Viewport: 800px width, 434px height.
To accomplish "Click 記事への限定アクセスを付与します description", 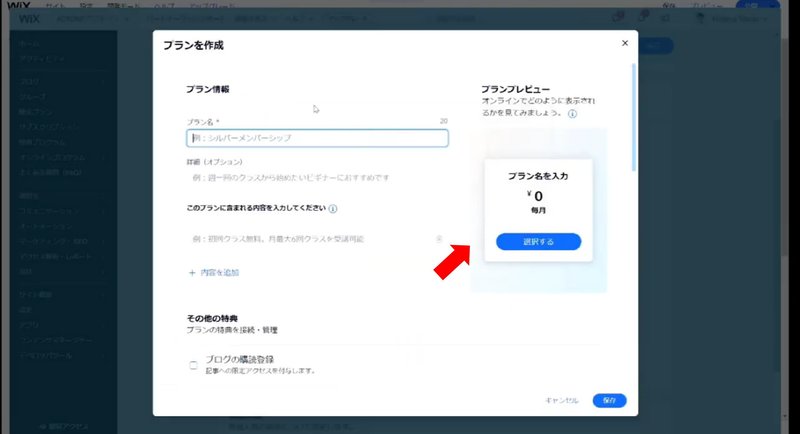I will (x=260, y=371).
